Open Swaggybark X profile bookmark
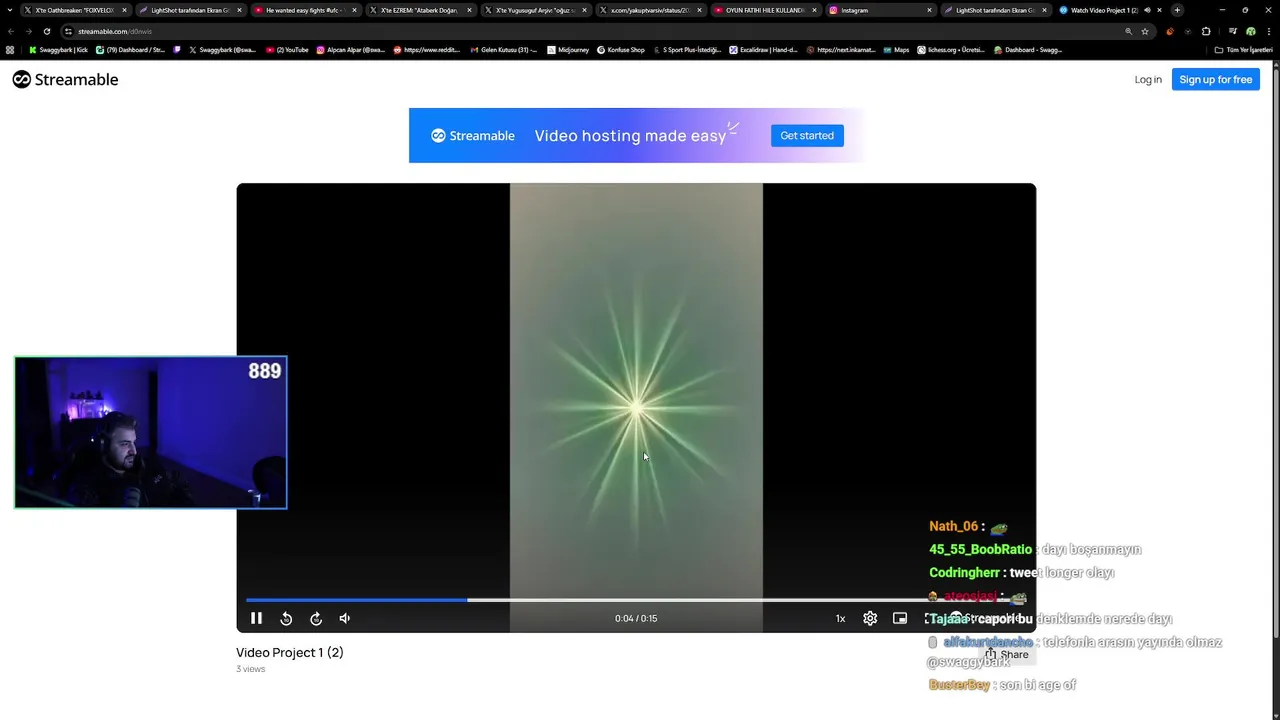1280x720 pixels. 222,49
